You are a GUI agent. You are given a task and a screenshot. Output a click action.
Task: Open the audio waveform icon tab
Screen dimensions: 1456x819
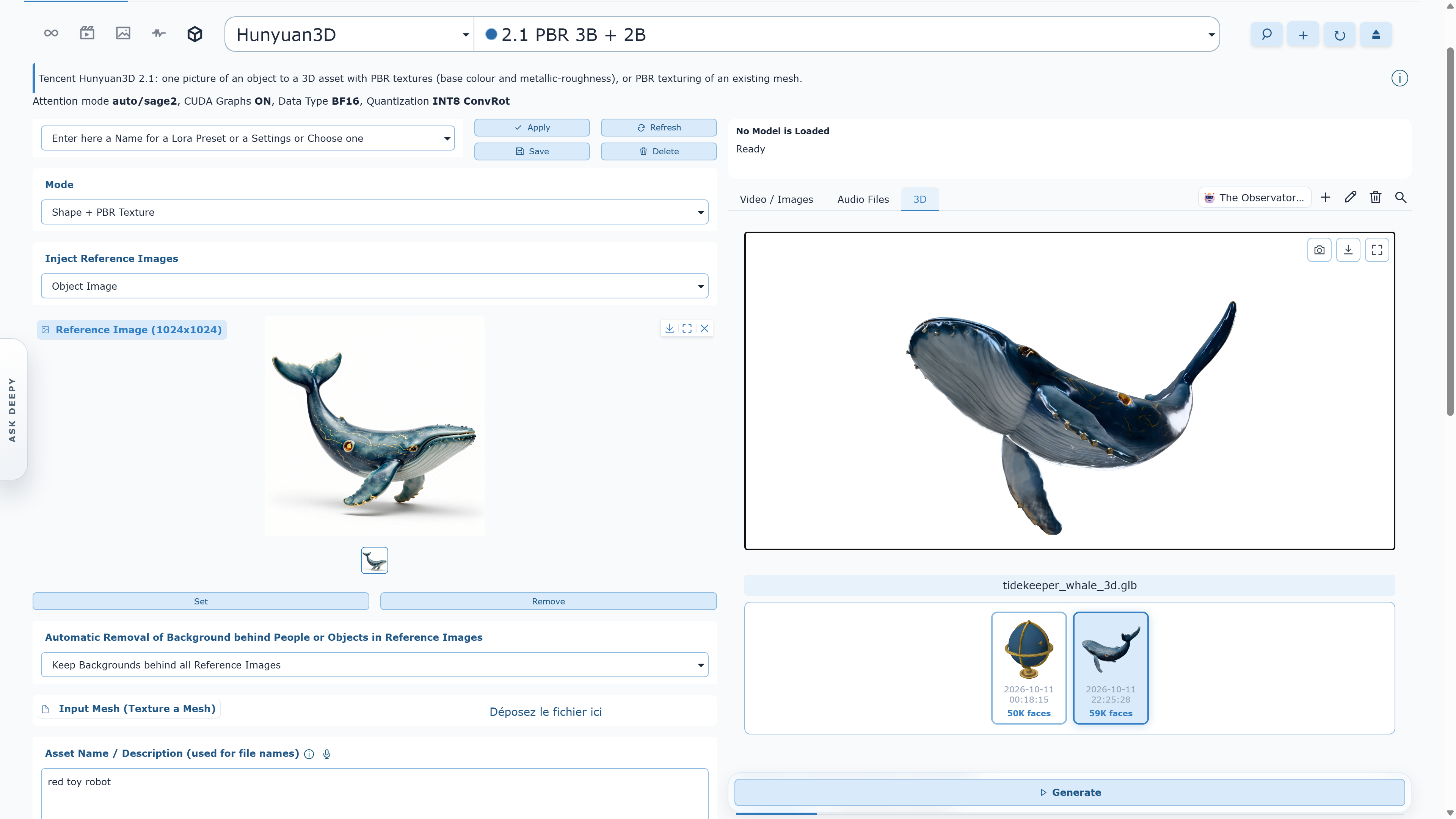pos(159,33)
